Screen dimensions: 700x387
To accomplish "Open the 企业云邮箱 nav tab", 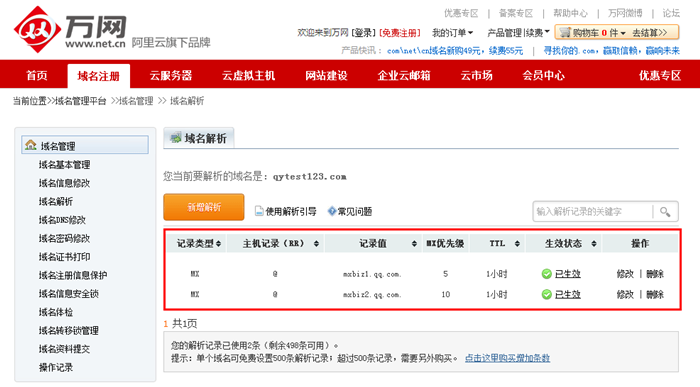I will tap(404, 75).
